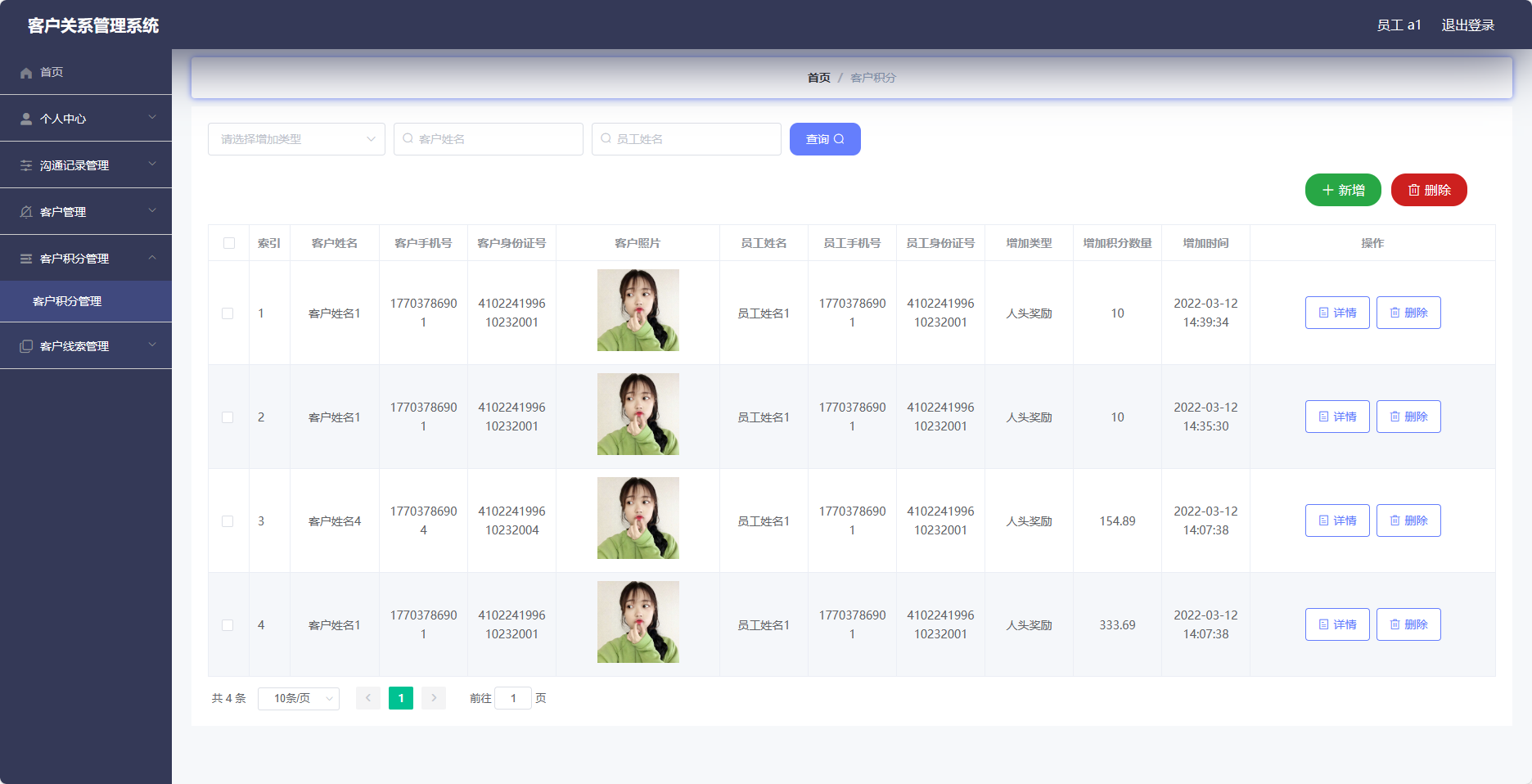Click 详情 button for row 2

click(1336, 417)
